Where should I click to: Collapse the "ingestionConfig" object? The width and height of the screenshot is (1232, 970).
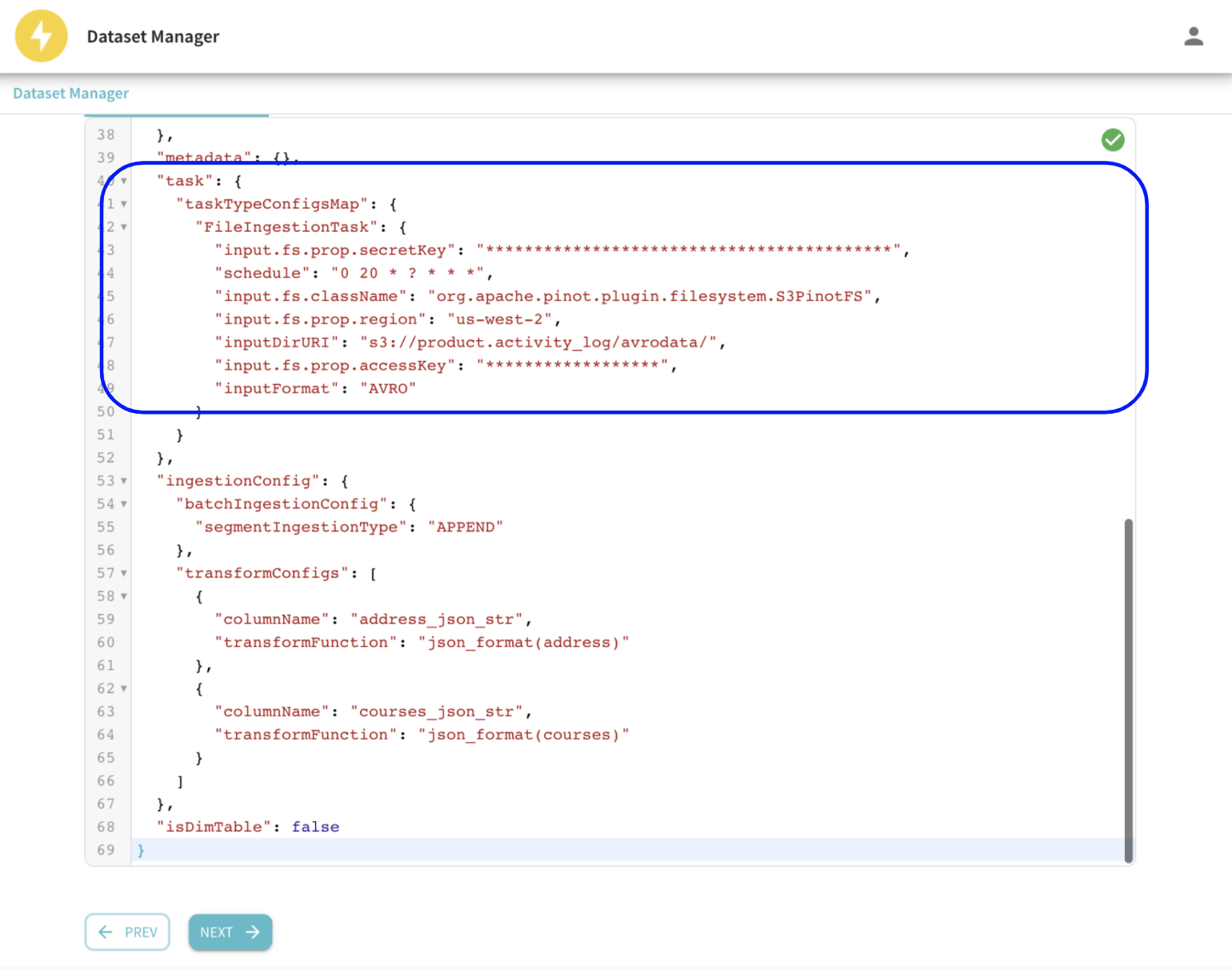125,481
